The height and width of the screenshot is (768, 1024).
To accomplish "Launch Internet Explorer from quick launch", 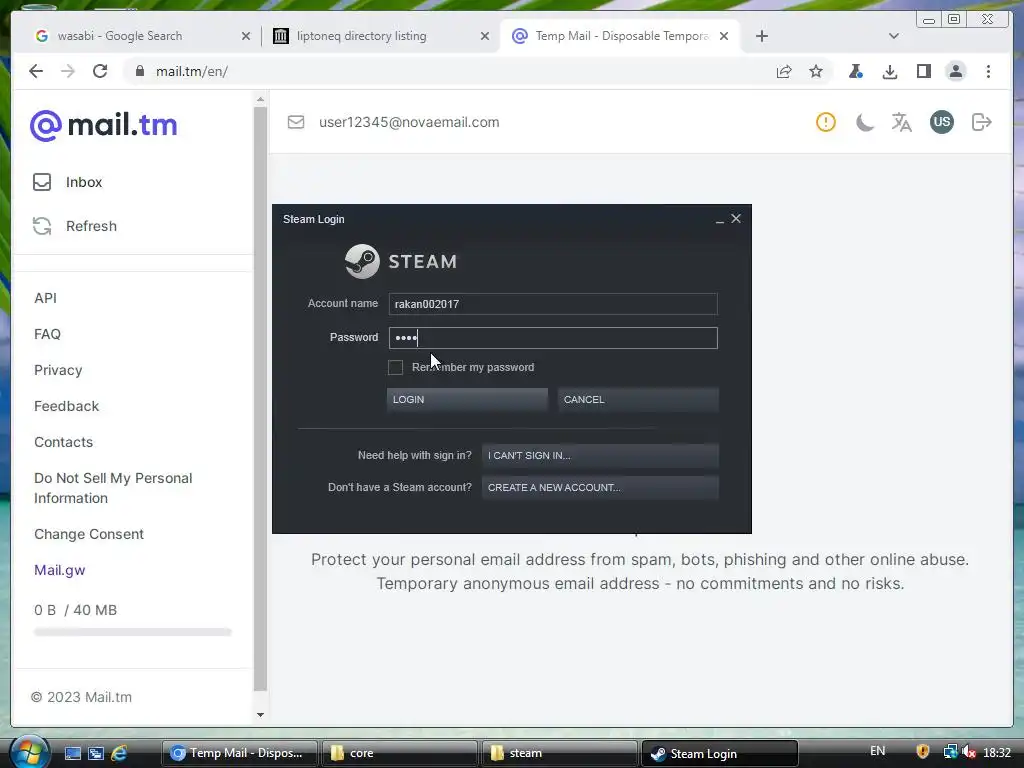I will 119,753.
